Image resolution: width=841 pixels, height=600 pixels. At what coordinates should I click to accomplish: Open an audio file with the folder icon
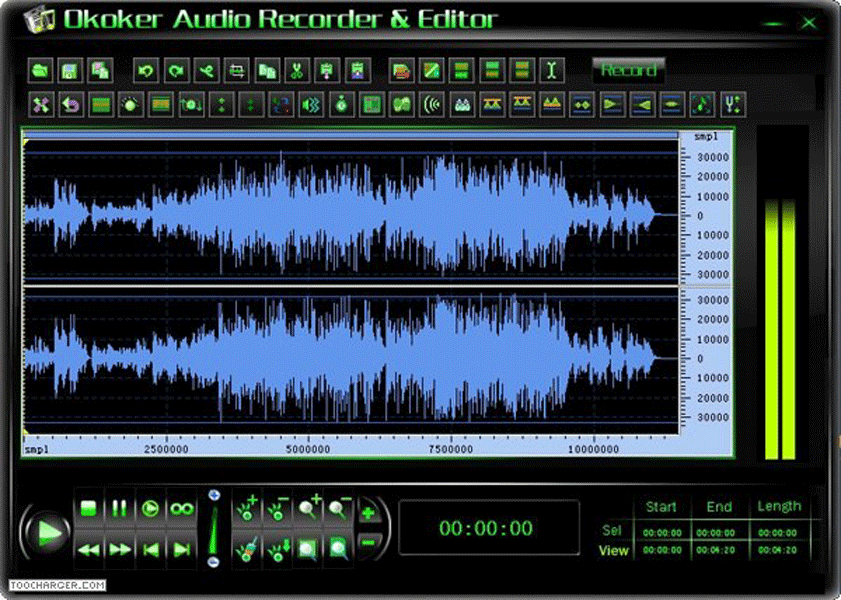tap(40, 71)
